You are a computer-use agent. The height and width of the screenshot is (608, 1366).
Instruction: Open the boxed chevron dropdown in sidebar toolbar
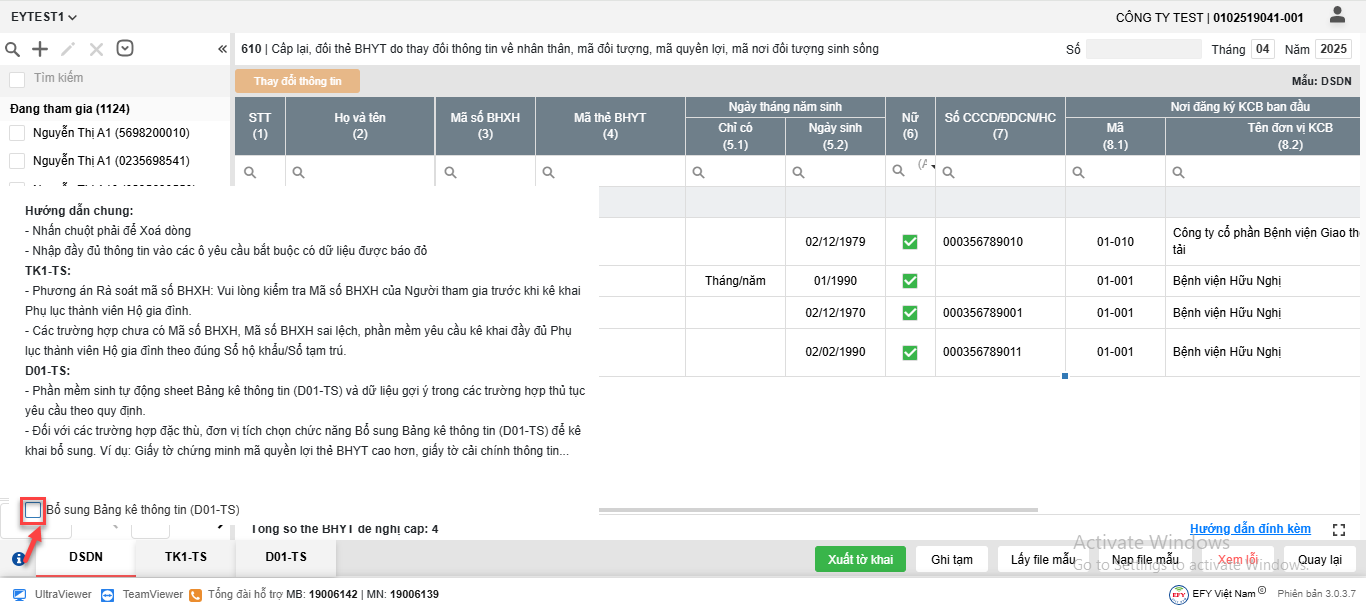pos(125,48)
